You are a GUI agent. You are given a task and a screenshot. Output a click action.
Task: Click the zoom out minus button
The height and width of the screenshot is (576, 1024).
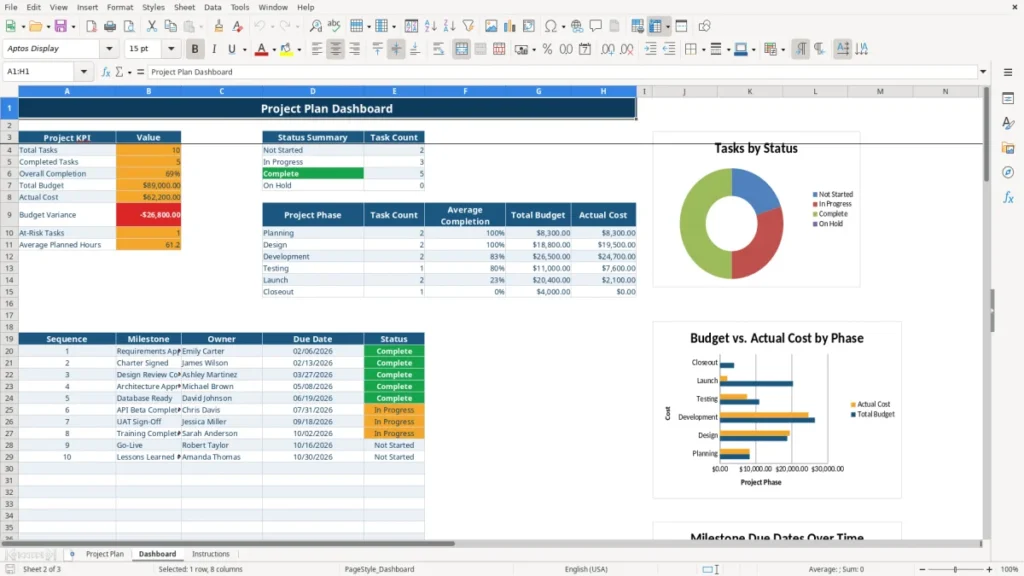coord(922,569)
